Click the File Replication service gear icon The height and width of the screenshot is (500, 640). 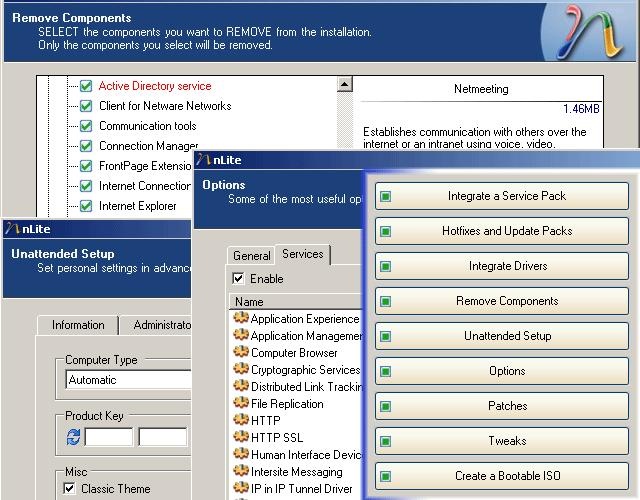tap(240, 404)
